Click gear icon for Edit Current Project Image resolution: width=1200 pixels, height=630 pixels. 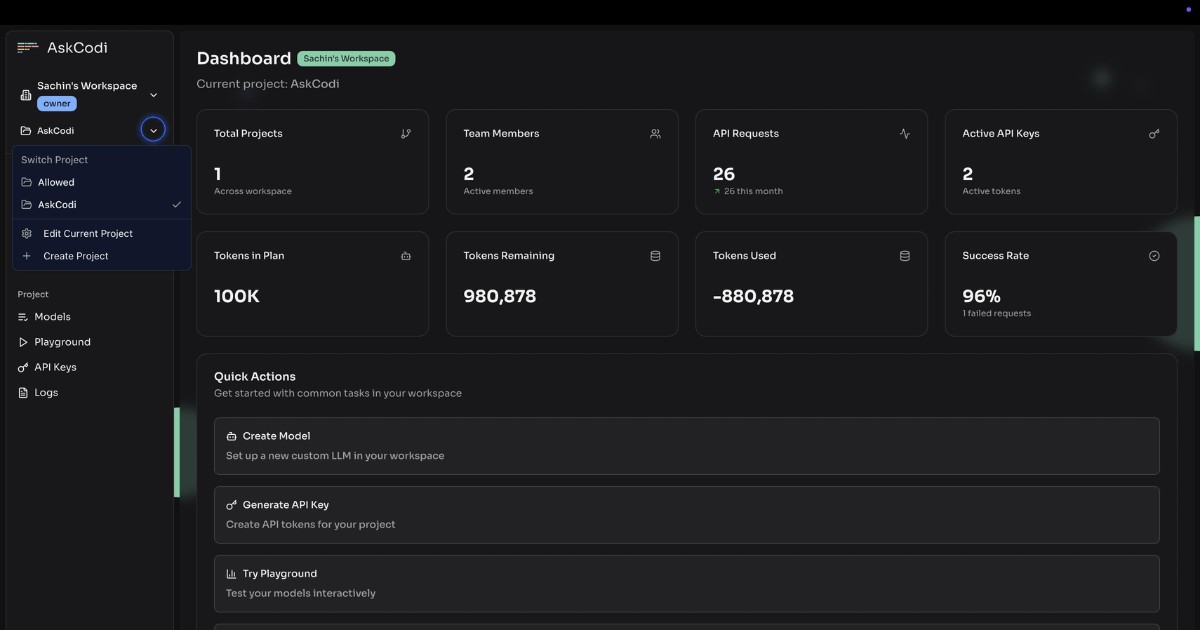(27, 233)
